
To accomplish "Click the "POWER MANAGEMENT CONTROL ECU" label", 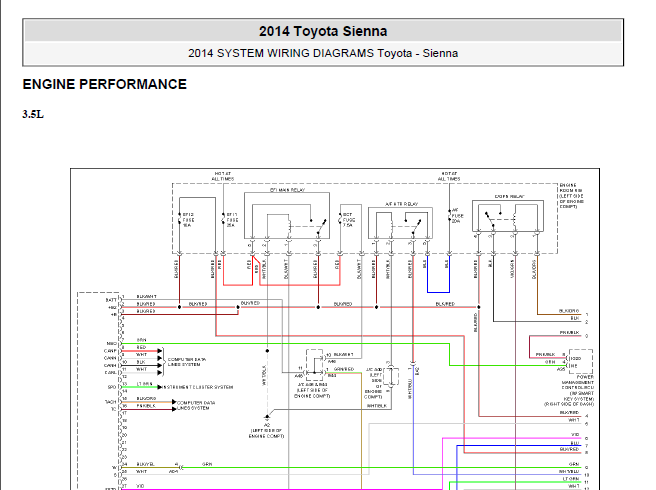I will pyautogui.click(x=577, y=382).
